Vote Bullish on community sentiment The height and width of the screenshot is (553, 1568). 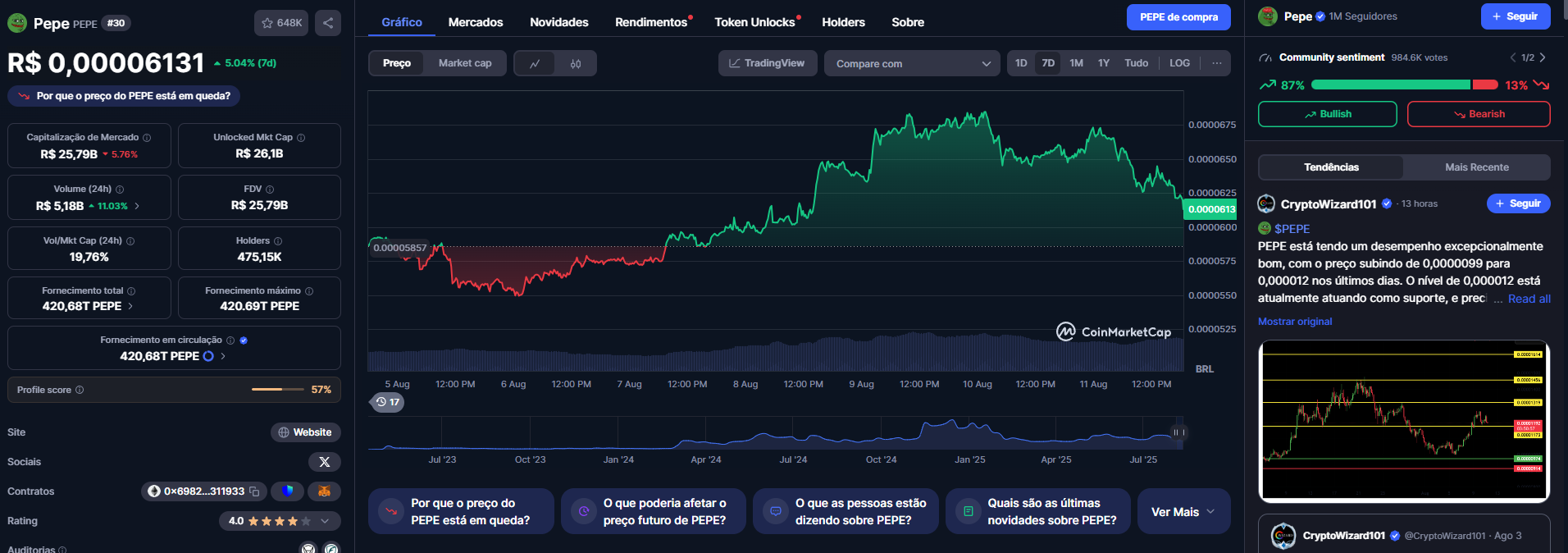[1327, 114]
